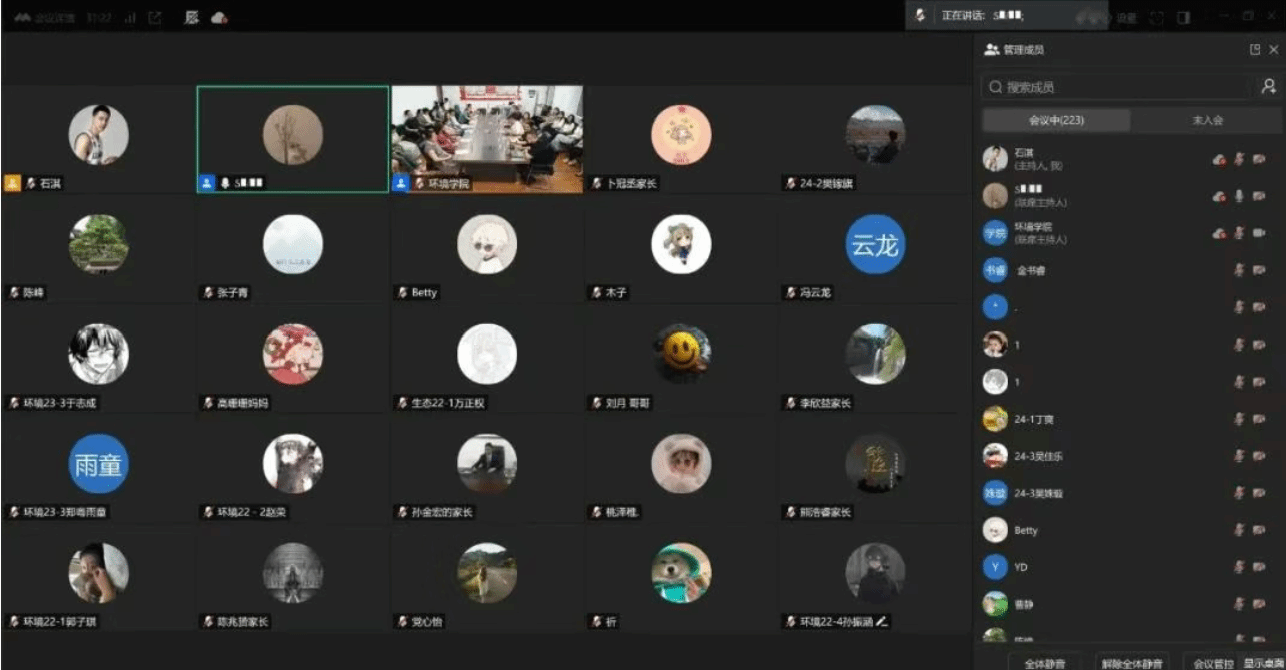Click the 解除全体静音 unmute all button
Image resolution: width=1286 pixels, height=670 pixels.
pos(1132,662)
